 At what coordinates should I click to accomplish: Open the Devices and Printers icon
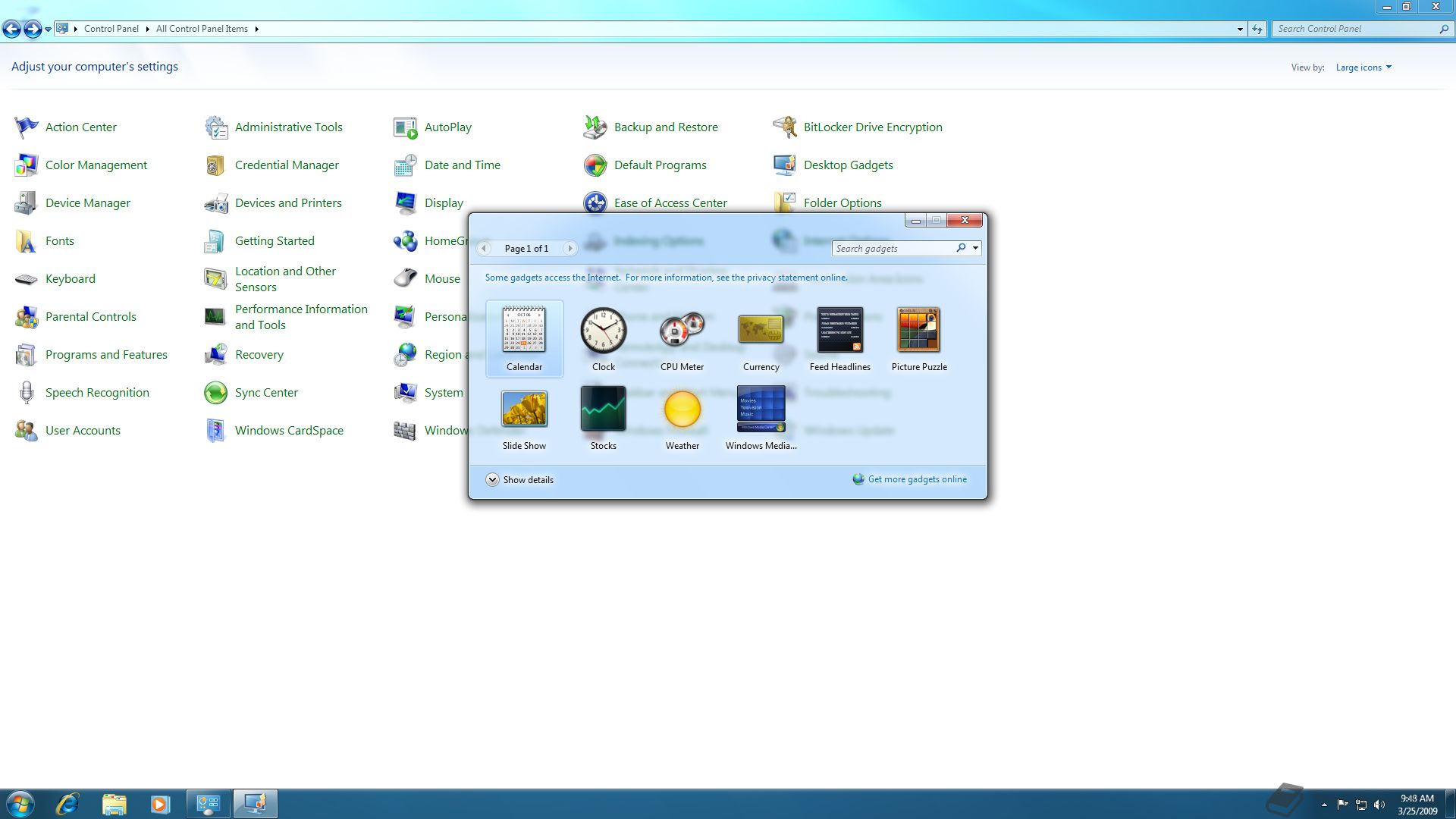click(216, 203)
